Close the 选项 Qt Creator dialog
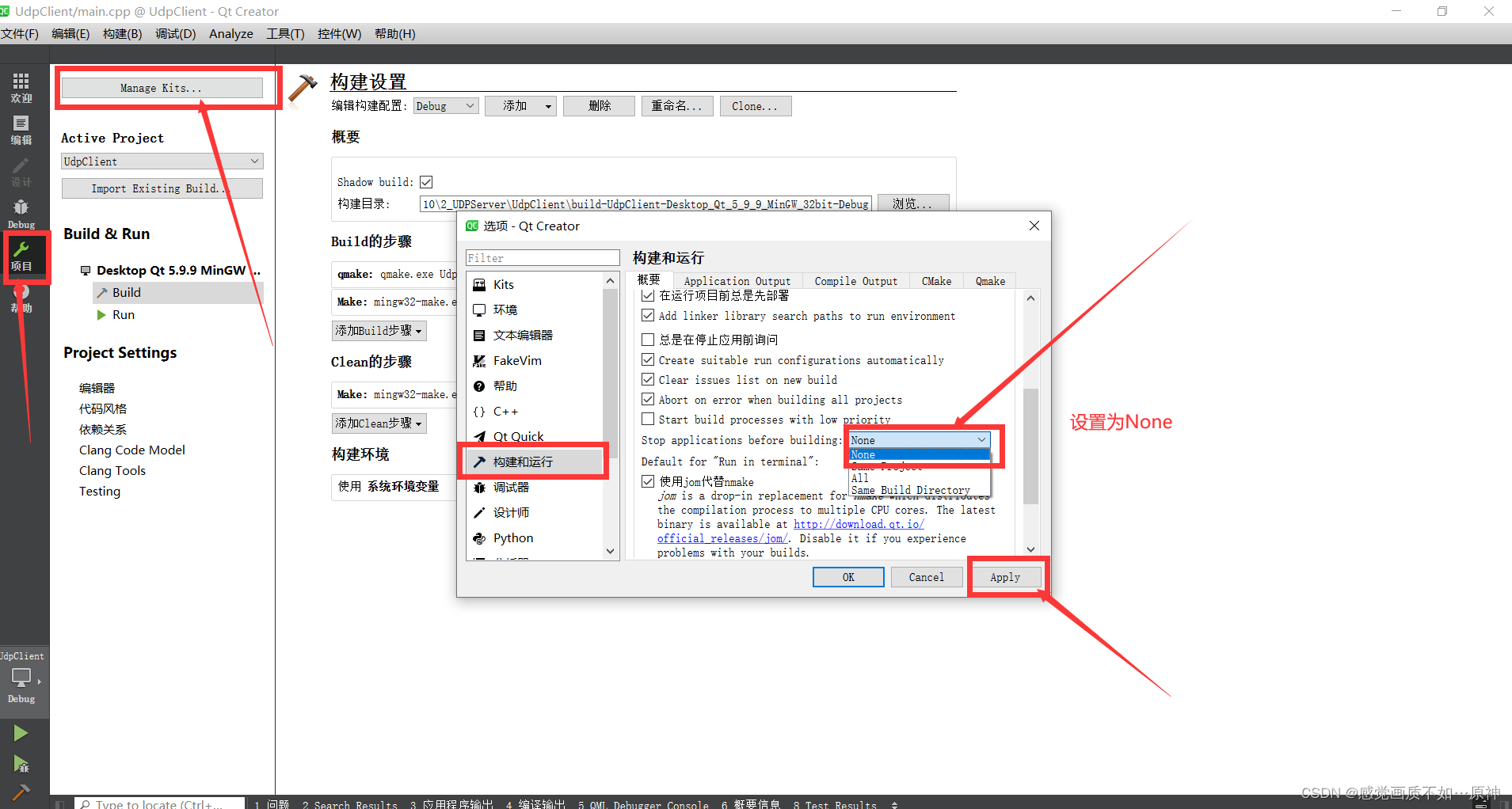Image resolution: width=1512 pixels, height=809 pixels. (x=1034, y=226)
